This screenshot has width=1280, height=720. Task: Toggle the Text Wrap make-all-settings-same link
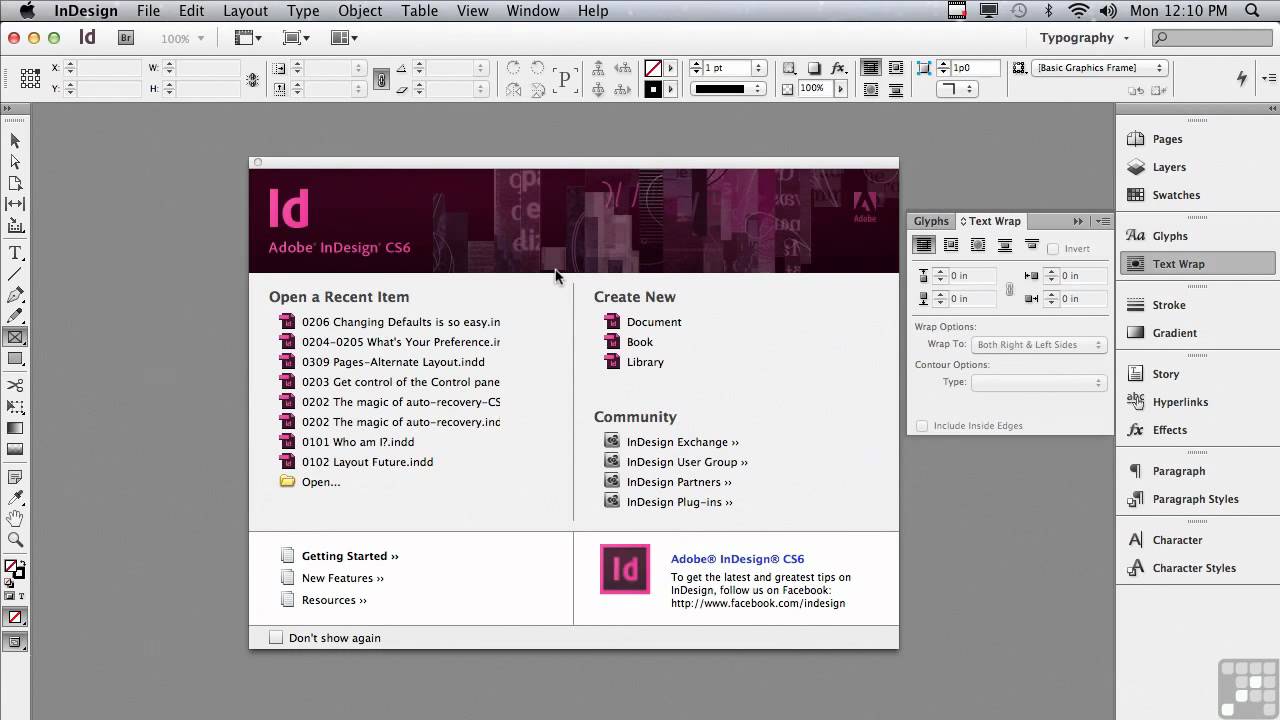(1009, 288)
